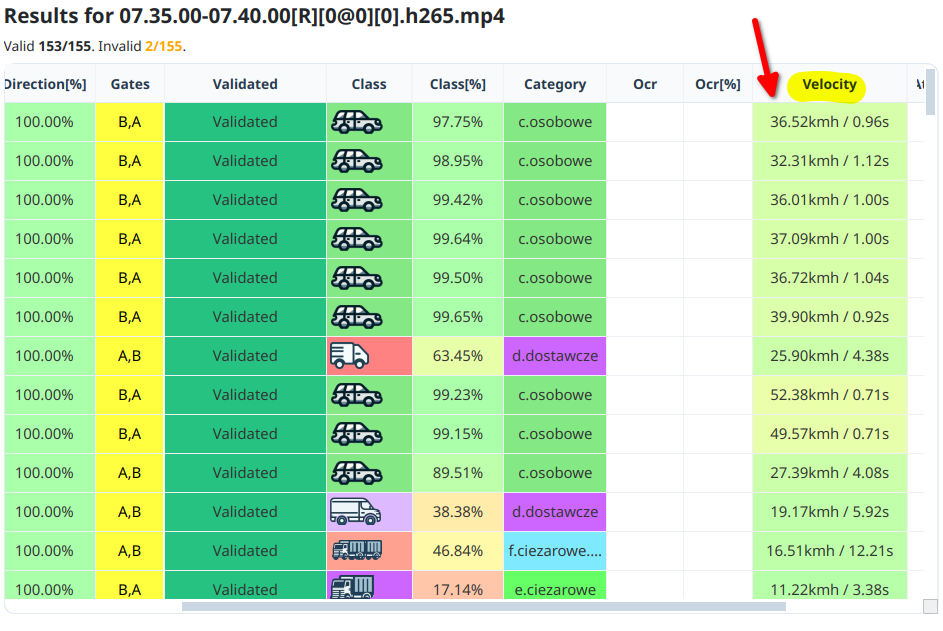The height and width of the screenshot is (631, 943).
Task: Click velocity cell 16.51kmh / 12.21s
Action: 830,551
